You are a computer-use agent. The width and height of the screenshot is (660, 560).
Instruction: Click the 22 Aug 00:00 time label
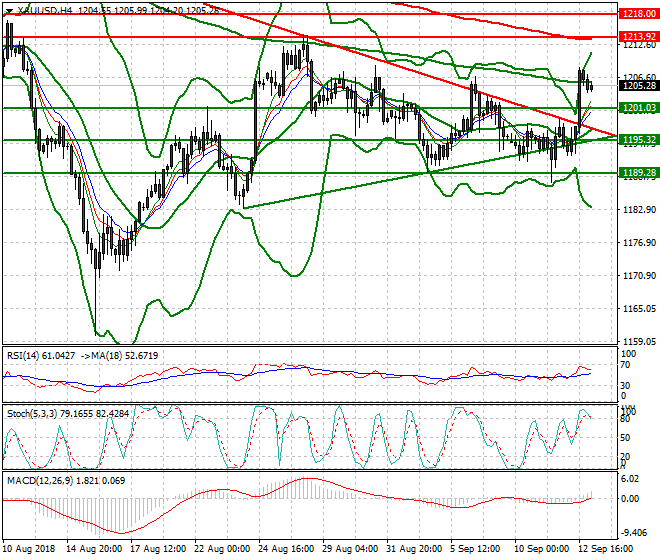click(222, 549)
